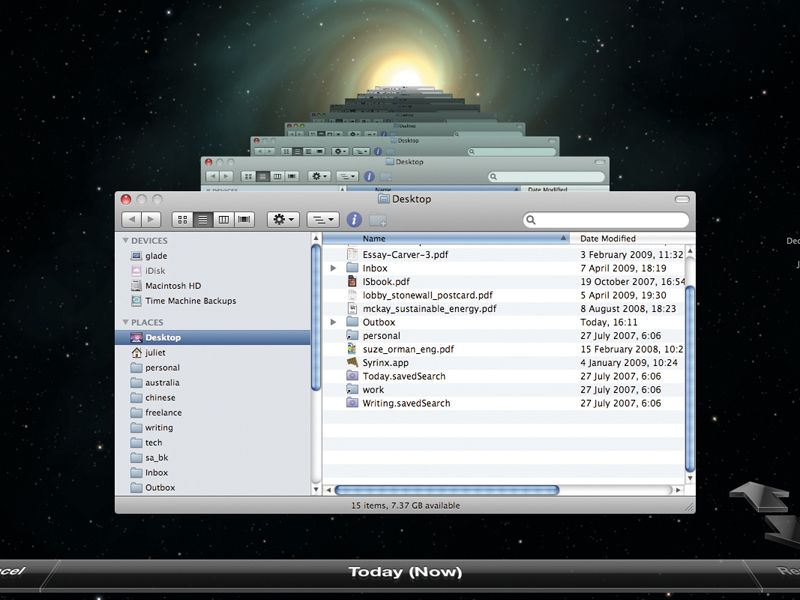This screenshot has width=800, height=600.
Task: Click the blue Get Info button
Action: click(x=354, y=220)
